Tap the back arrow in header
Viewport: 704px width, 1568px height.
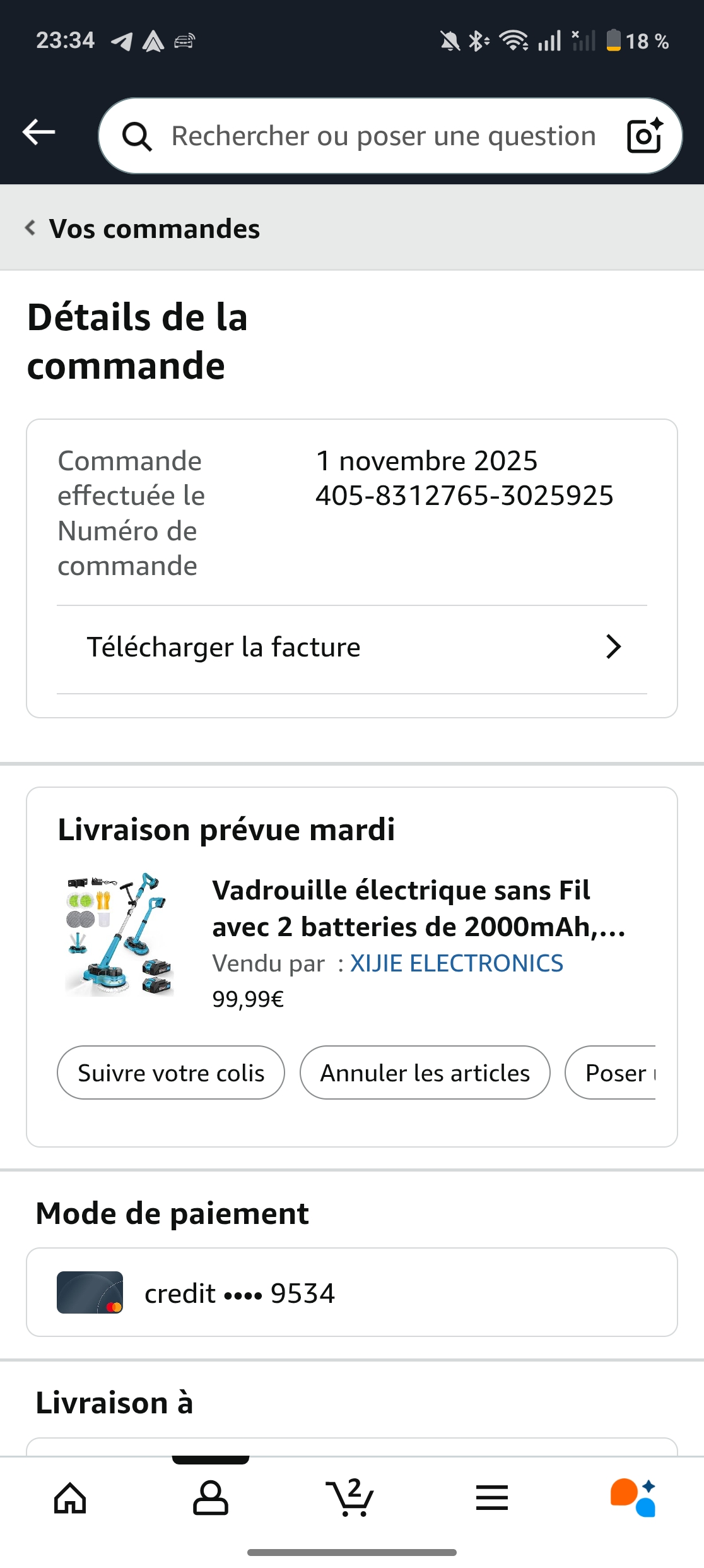pos(39,133)
